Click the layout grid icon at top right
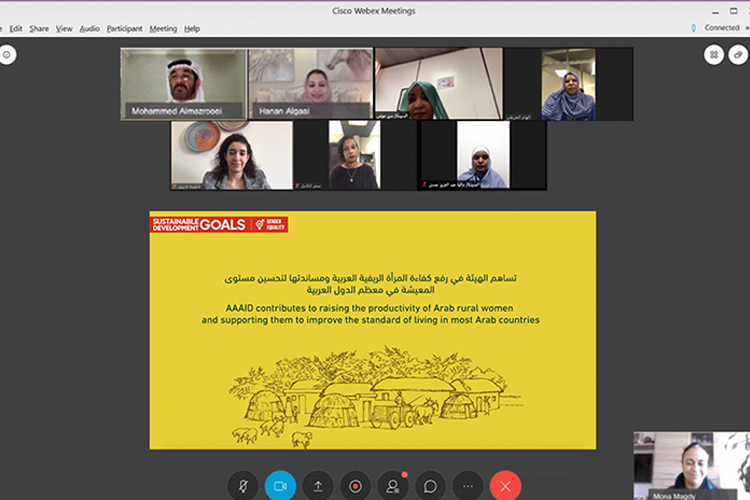 point(714,55)
